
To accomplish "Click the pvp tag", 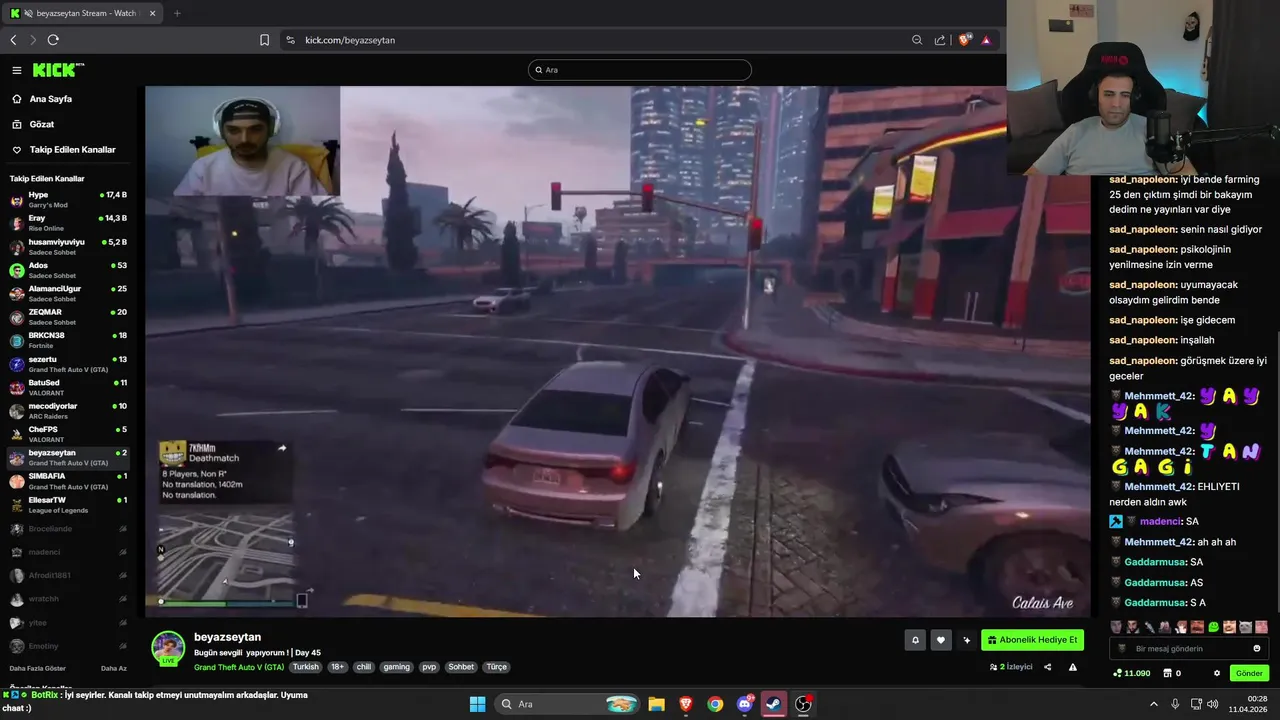I will click(x=429, y=667).
